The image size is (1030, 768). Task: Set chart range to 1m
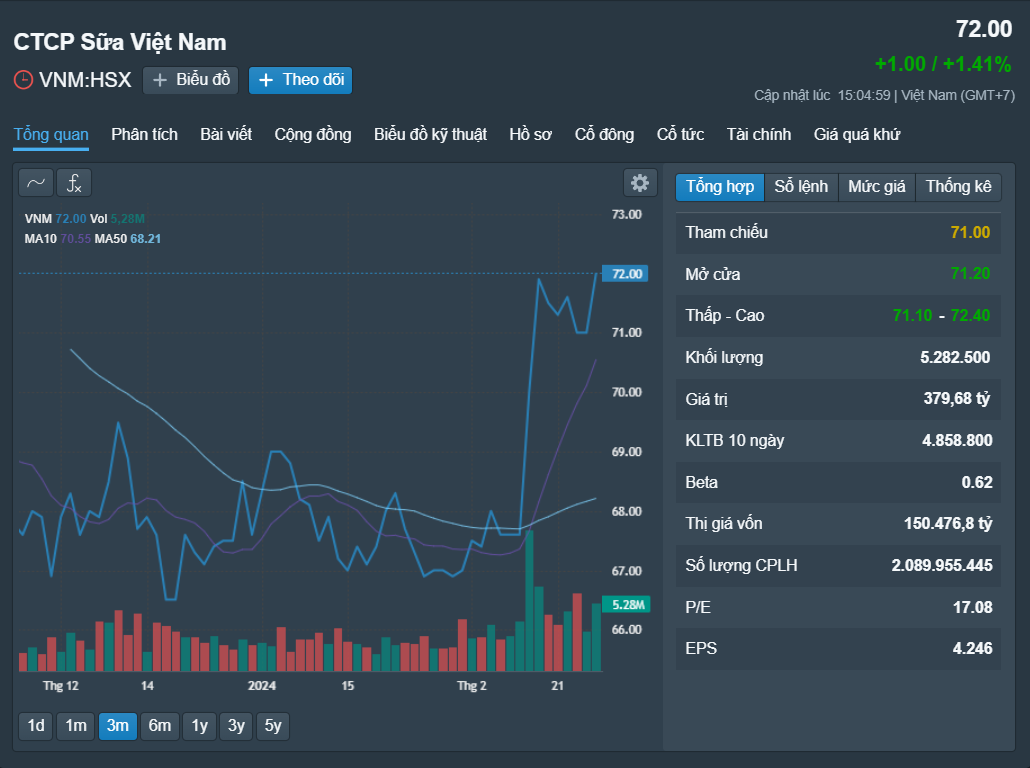pos(76,726)
